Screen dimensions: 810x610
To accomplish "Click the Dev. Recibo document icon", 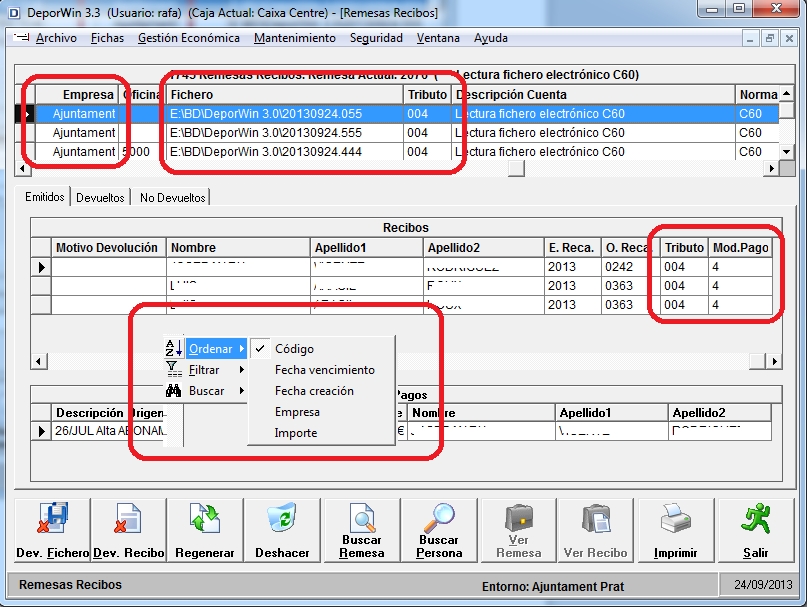I will click(x=128, y=518).
